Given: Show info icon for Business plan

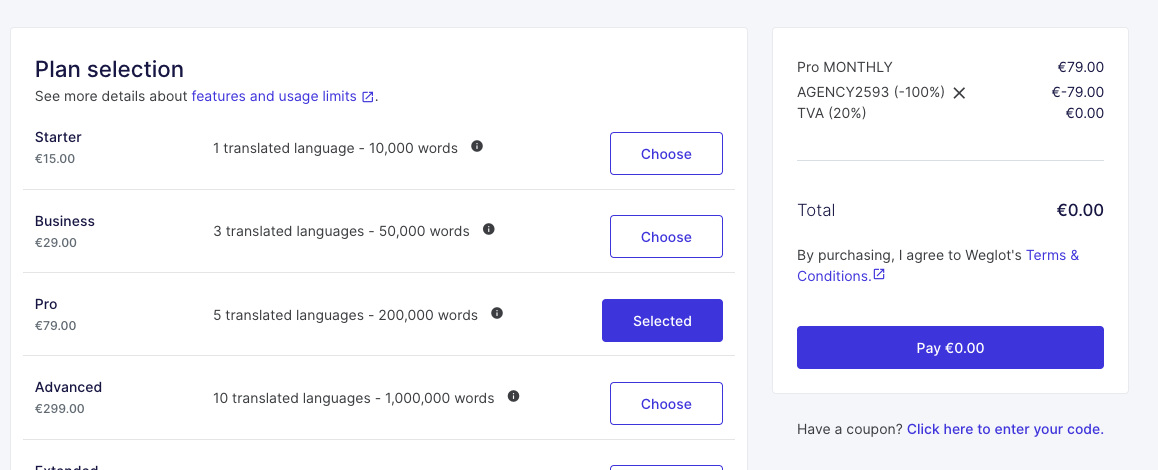Looking at the screenshot, I should point(489,229).
